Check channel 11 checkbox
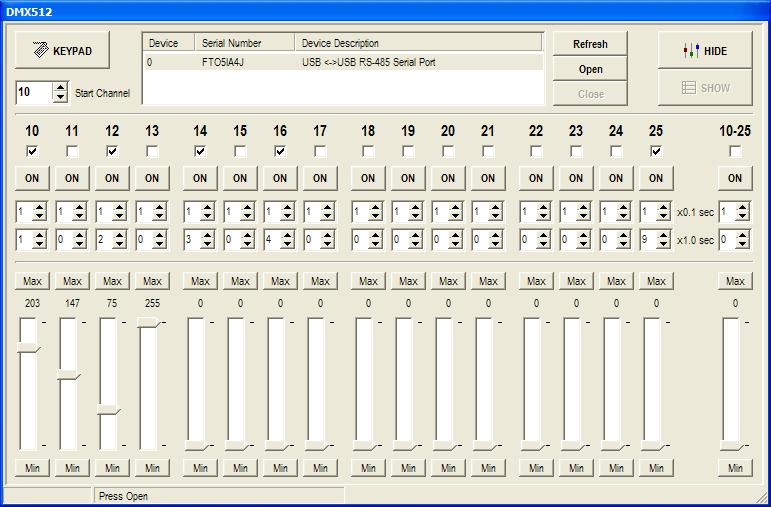771x507 pixels. pos(72,151)
